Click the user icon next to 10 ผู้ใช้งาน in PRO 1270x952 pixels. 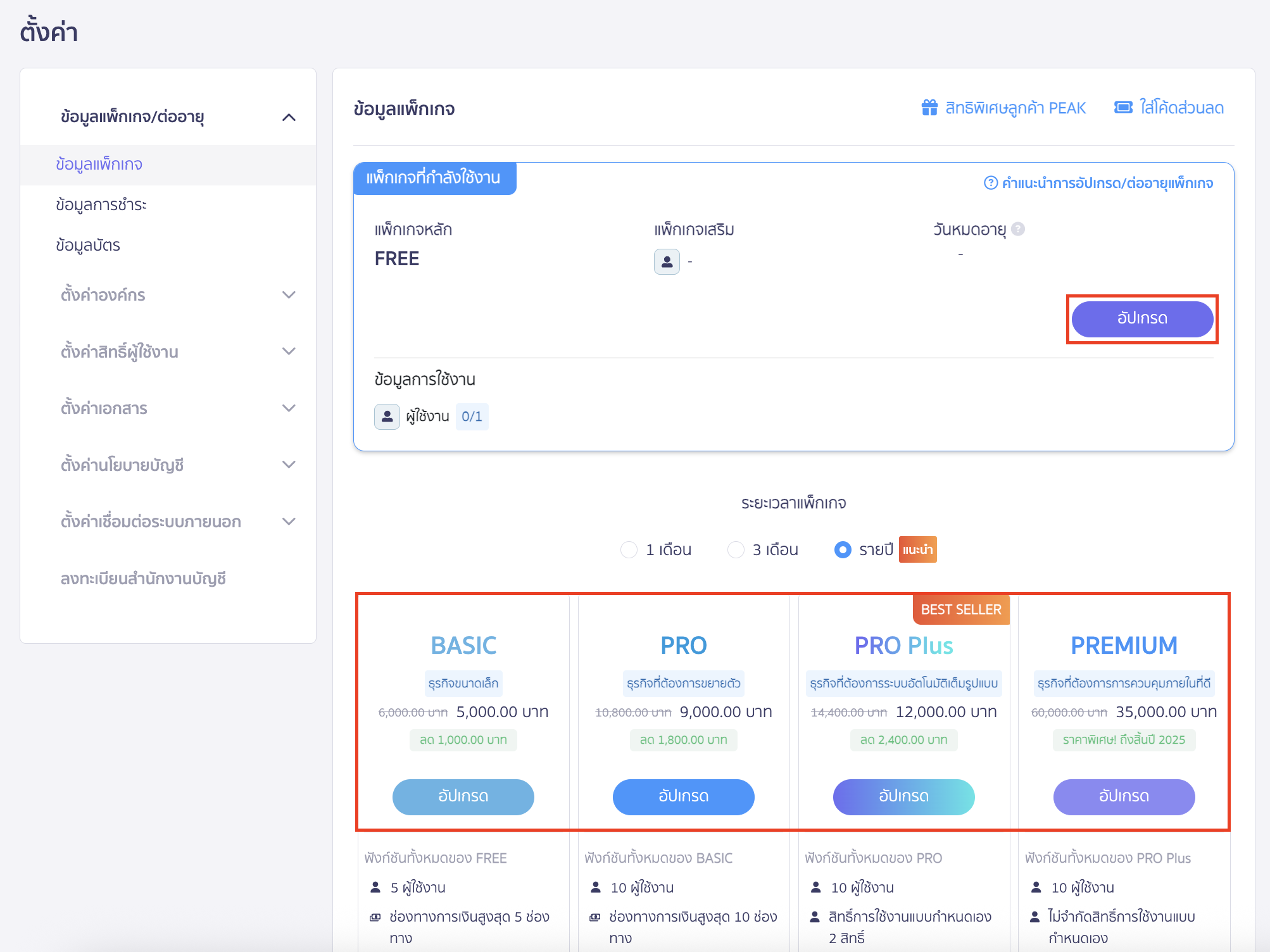594,887
